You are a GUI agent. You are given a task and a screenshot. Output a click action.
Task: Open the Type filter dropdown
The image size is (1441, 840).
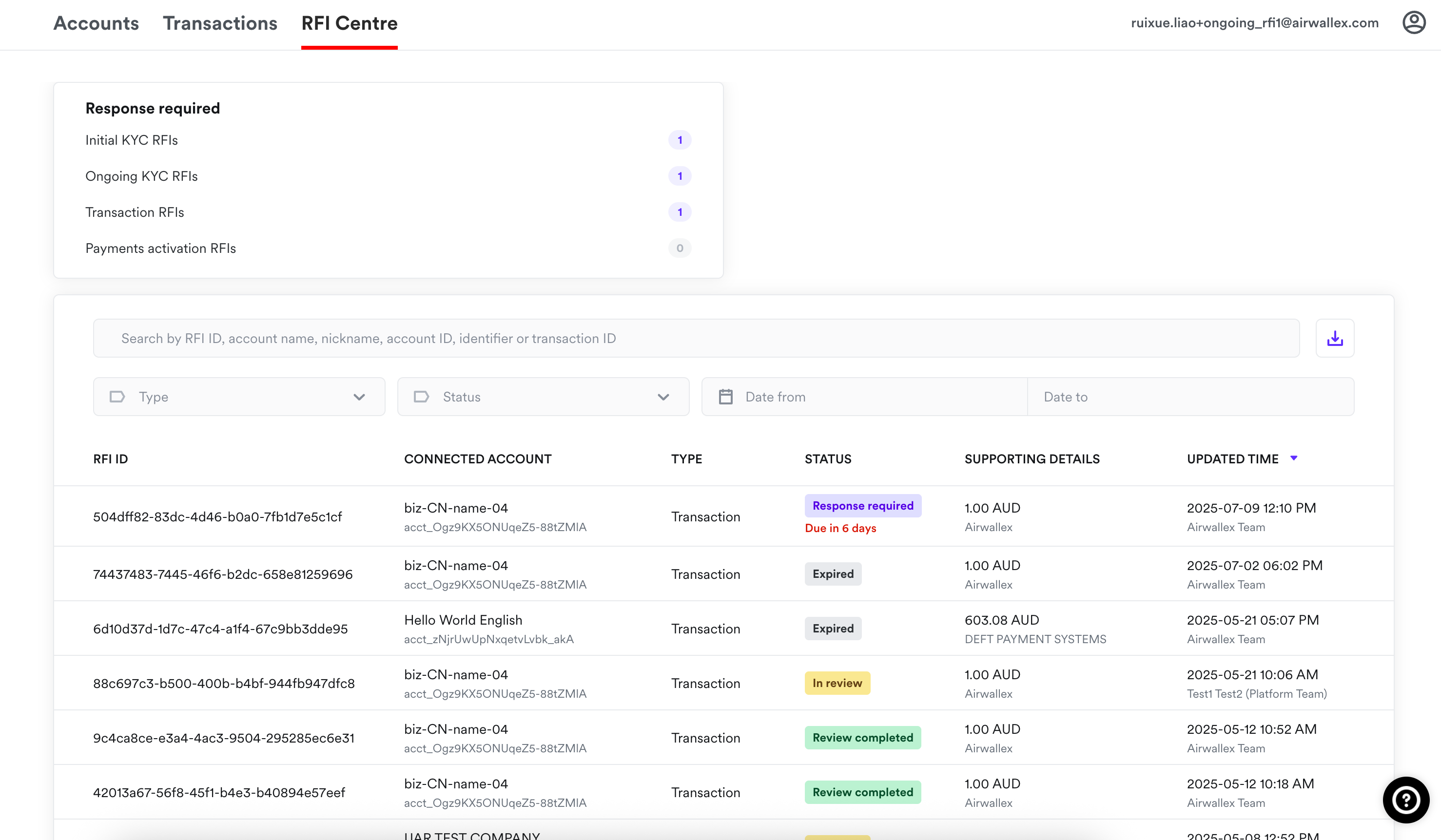238,396
